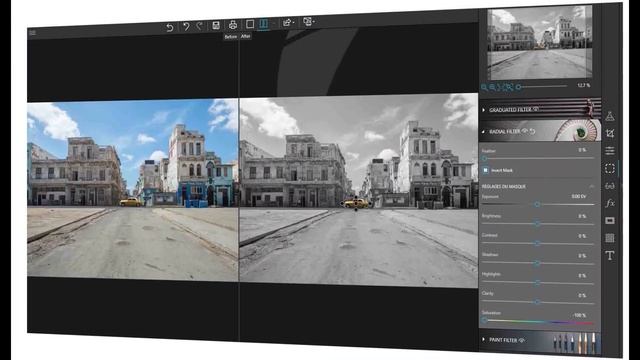Screen dimensions: 640x360
Task: Click the After label
Action: (245, 36)
